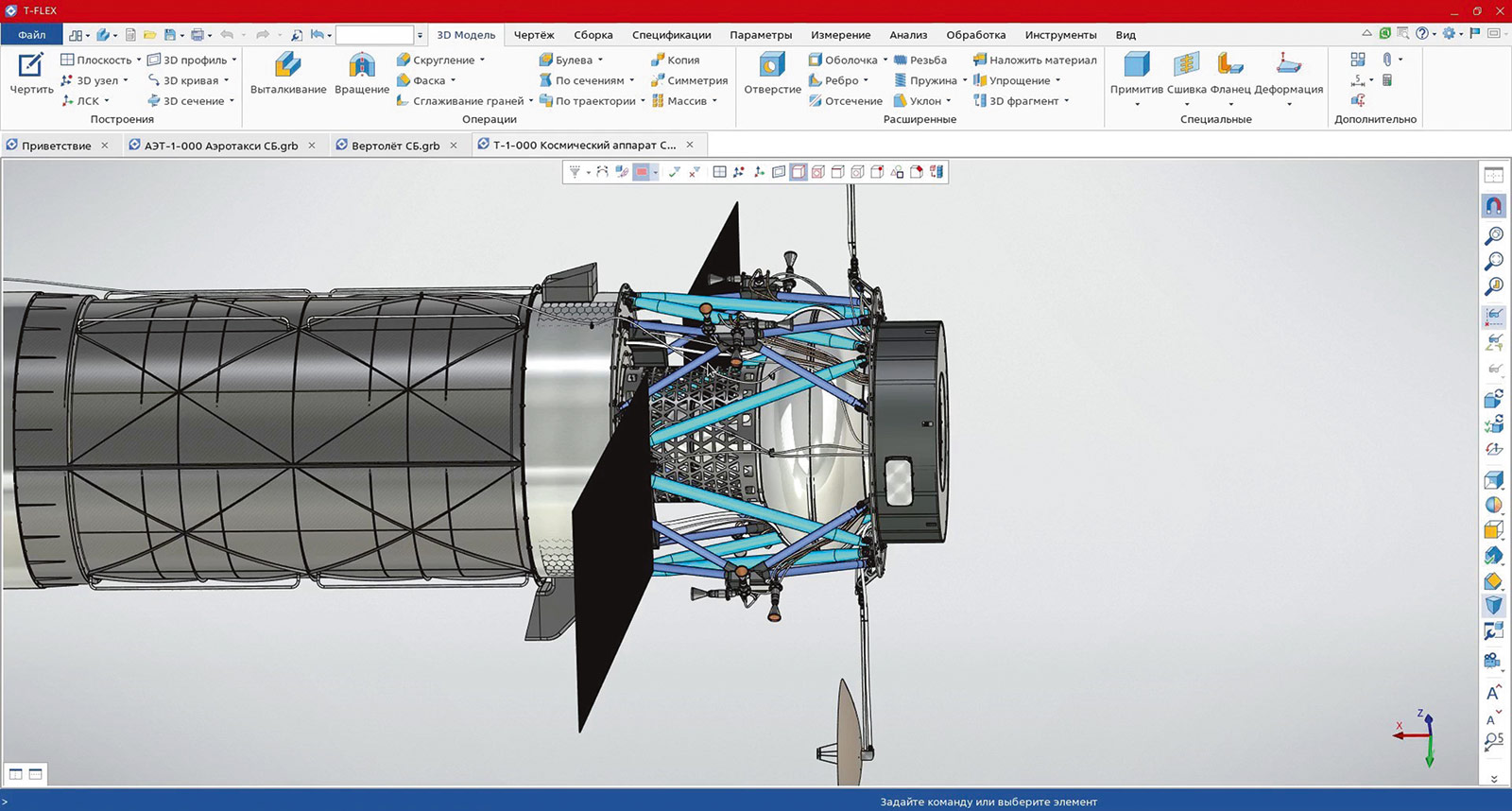Choose the Примитив primitive icon

pos(1136,66)
